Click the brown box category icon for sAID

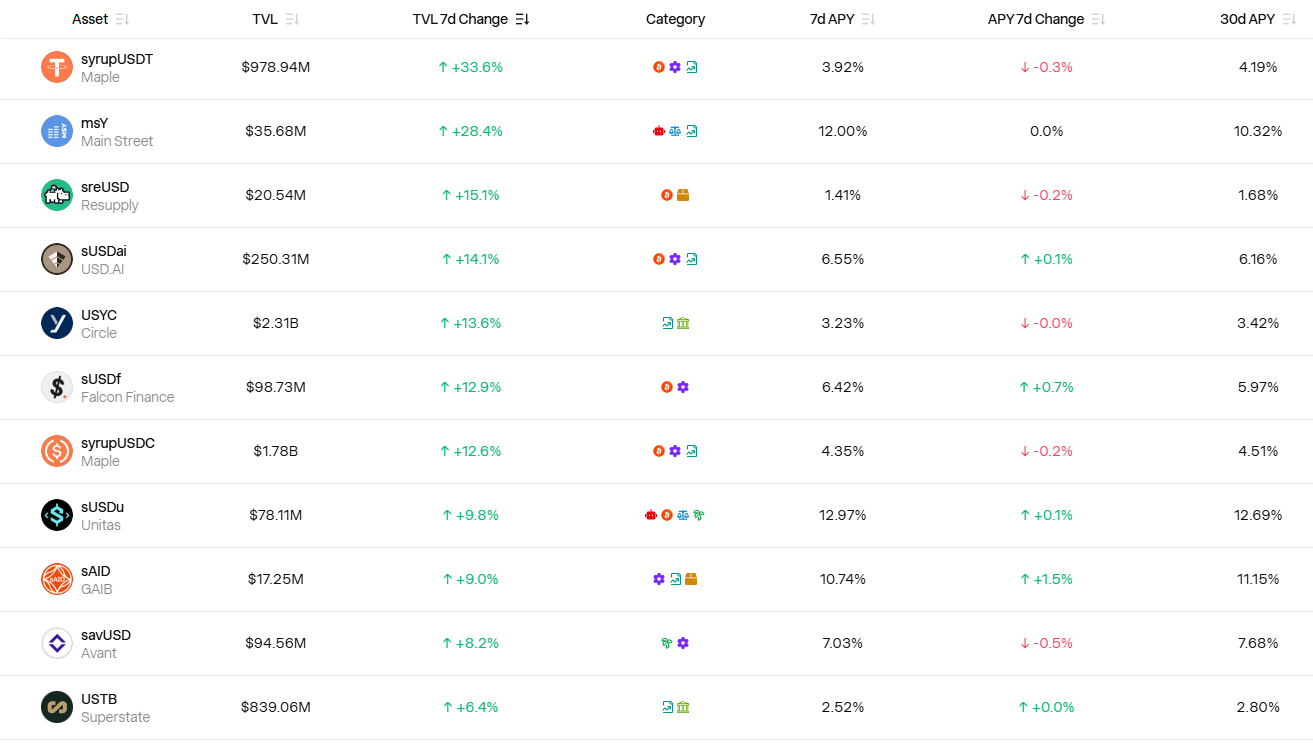point(691,579)
